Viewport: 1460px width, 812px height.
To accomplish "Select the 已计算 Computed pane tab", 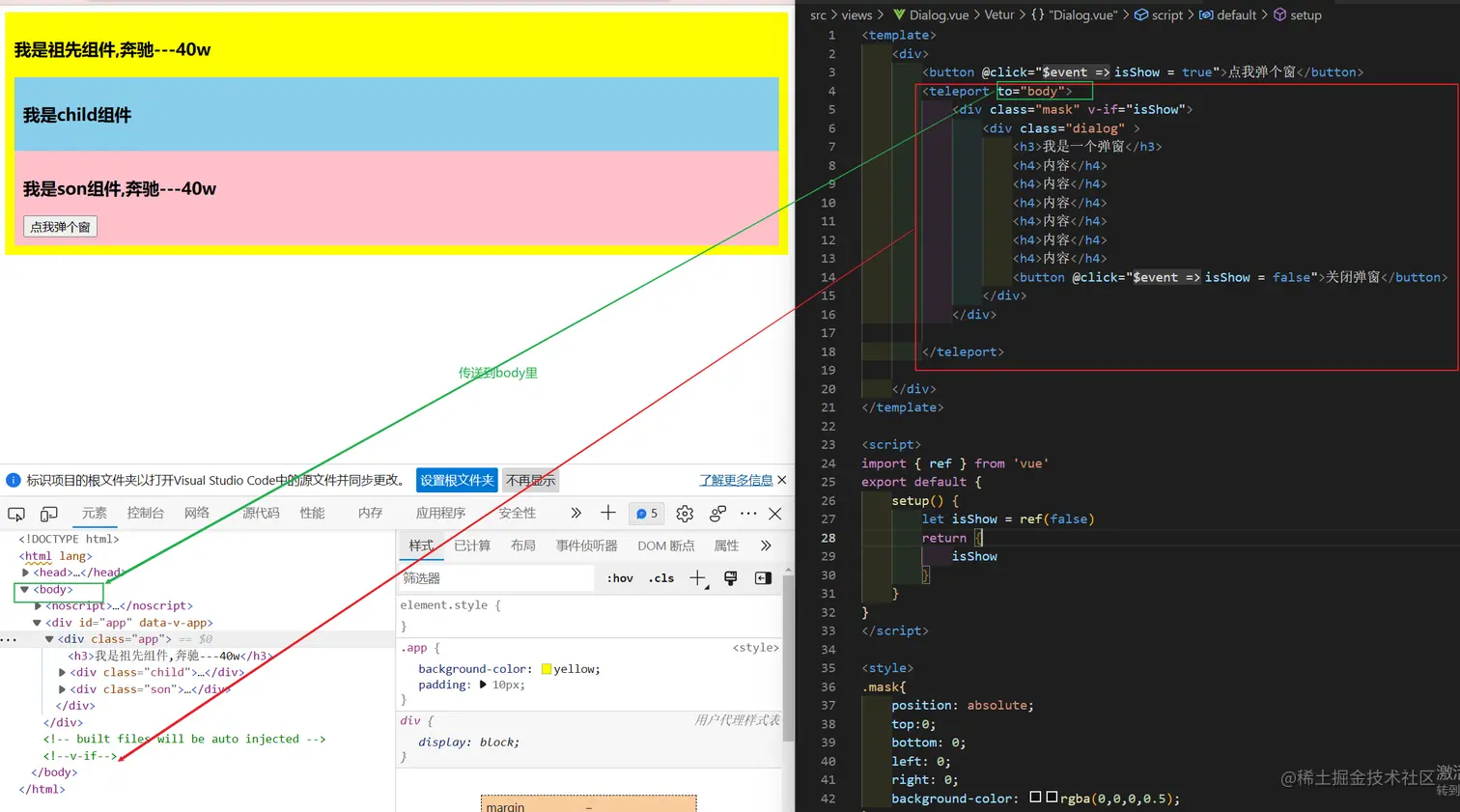I will [472, 546].
